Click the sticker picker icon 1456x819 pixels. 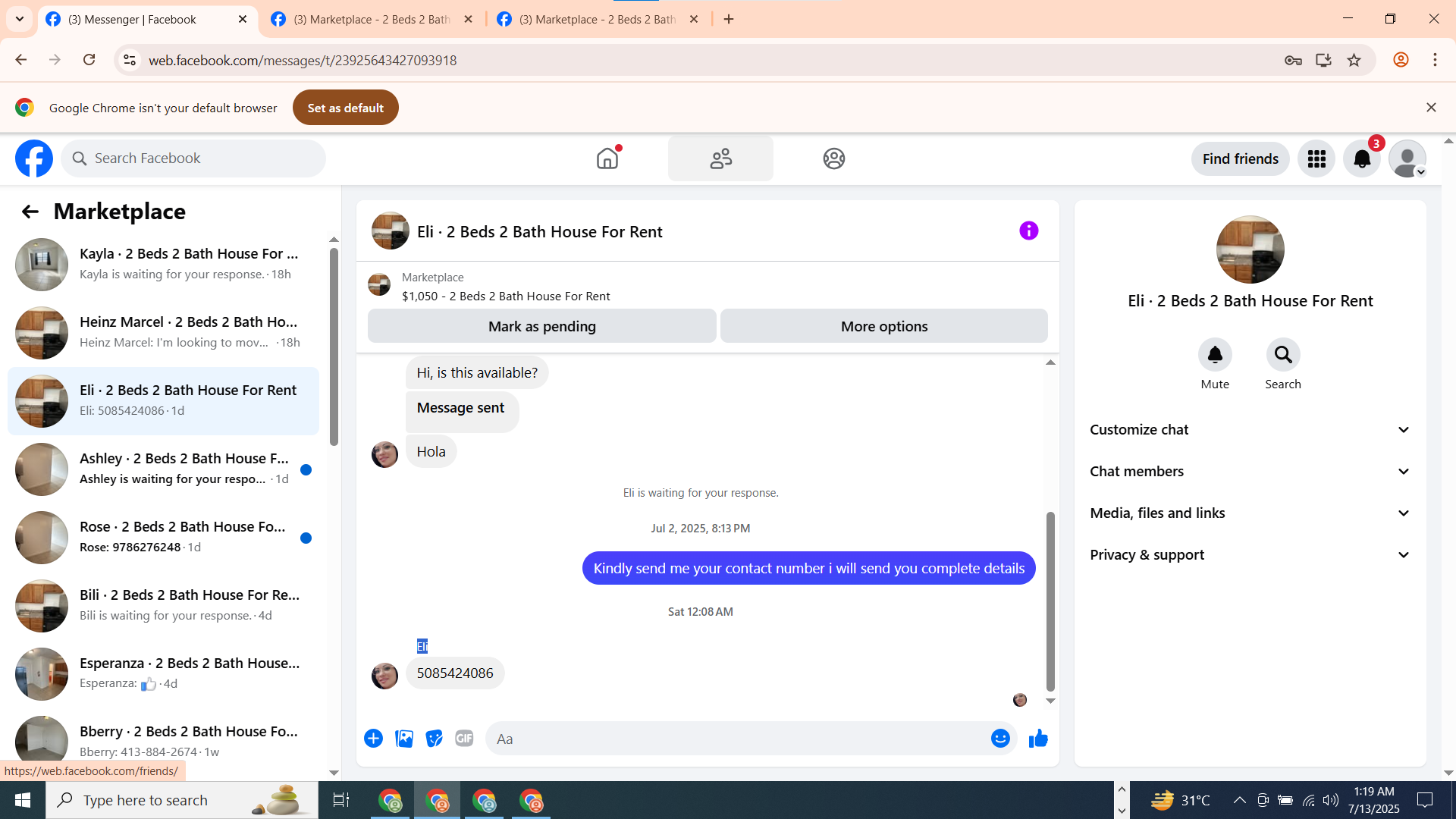[x=434, y=739]
